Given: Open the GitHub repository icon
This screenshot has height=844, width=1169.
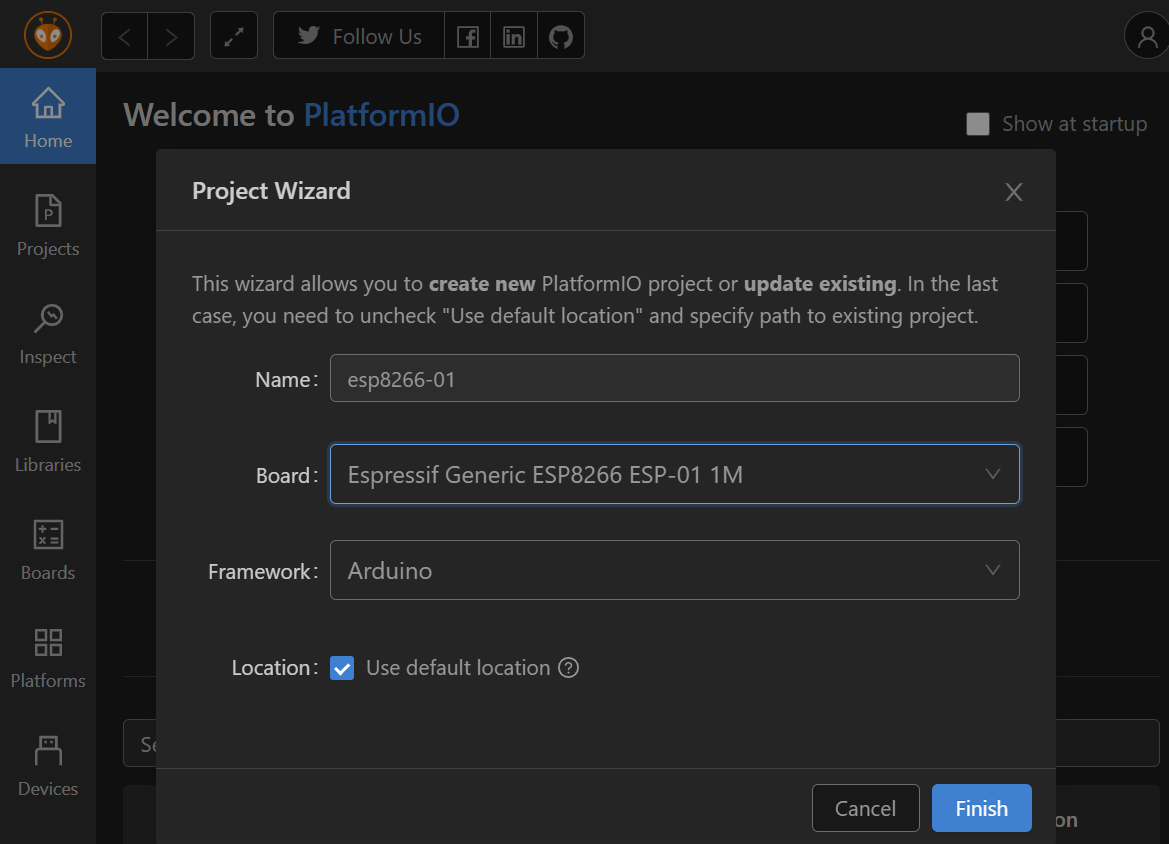Looking at the screenshot, I should click(x=561, y=36).
